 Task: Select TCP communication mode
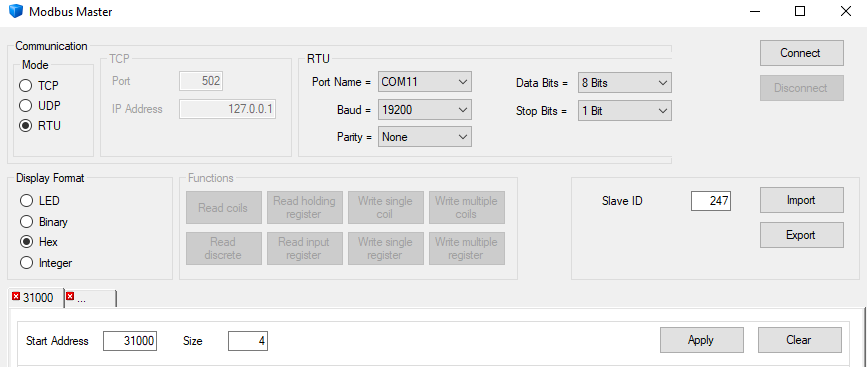[x=39, y=86]
